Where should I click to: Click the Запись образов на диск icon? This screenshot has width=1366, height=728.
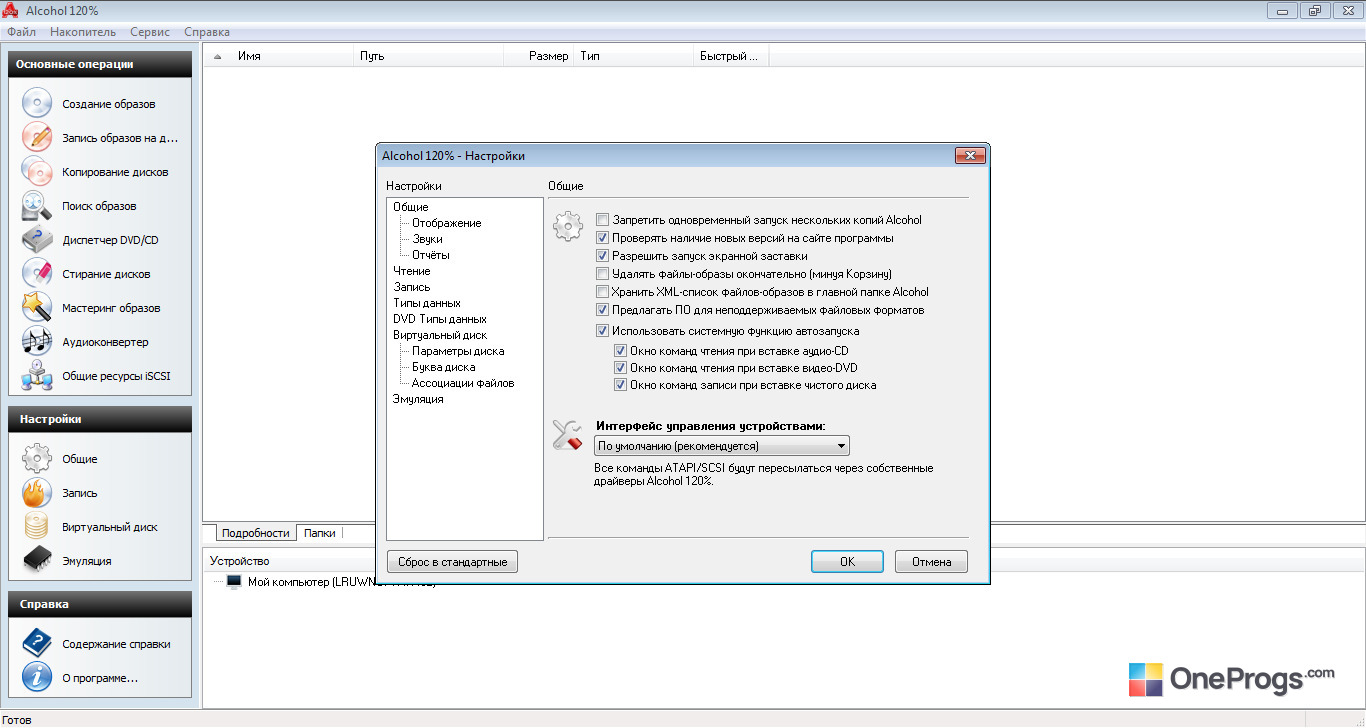coord(37,138)
